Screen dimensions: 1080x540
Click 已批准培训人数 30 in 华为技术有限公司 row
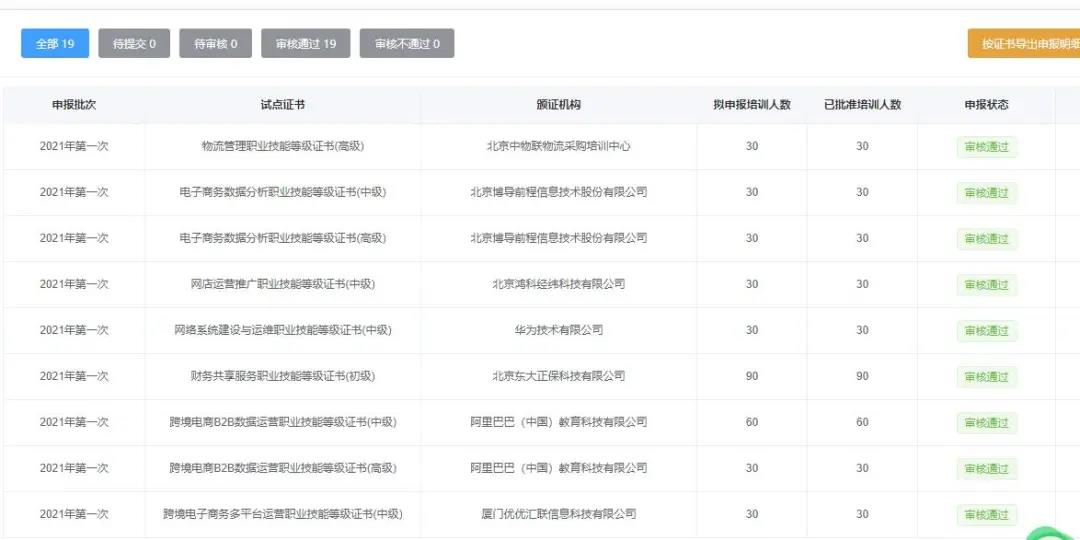(x=862, y=330)
